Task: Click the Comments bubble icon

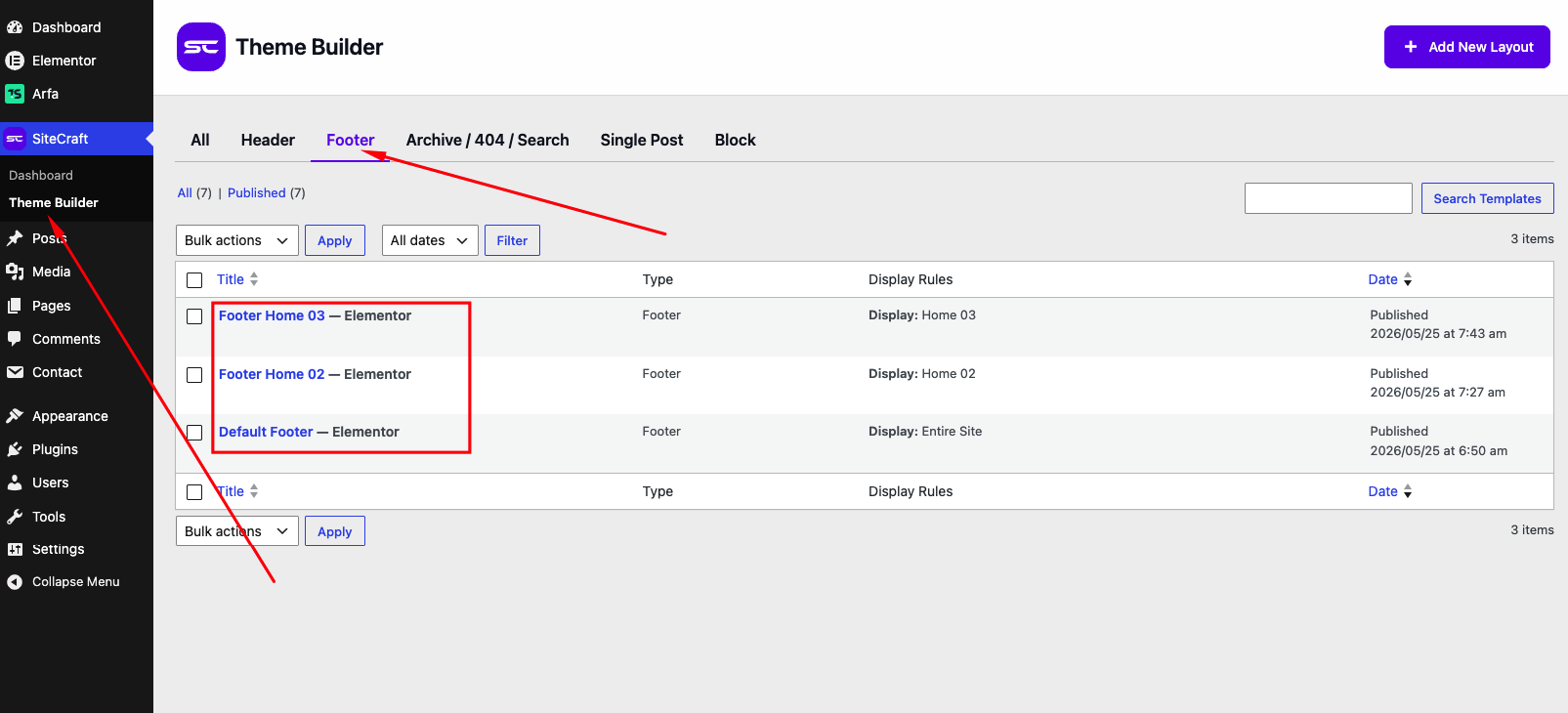Action: click(x=15, y=339)
